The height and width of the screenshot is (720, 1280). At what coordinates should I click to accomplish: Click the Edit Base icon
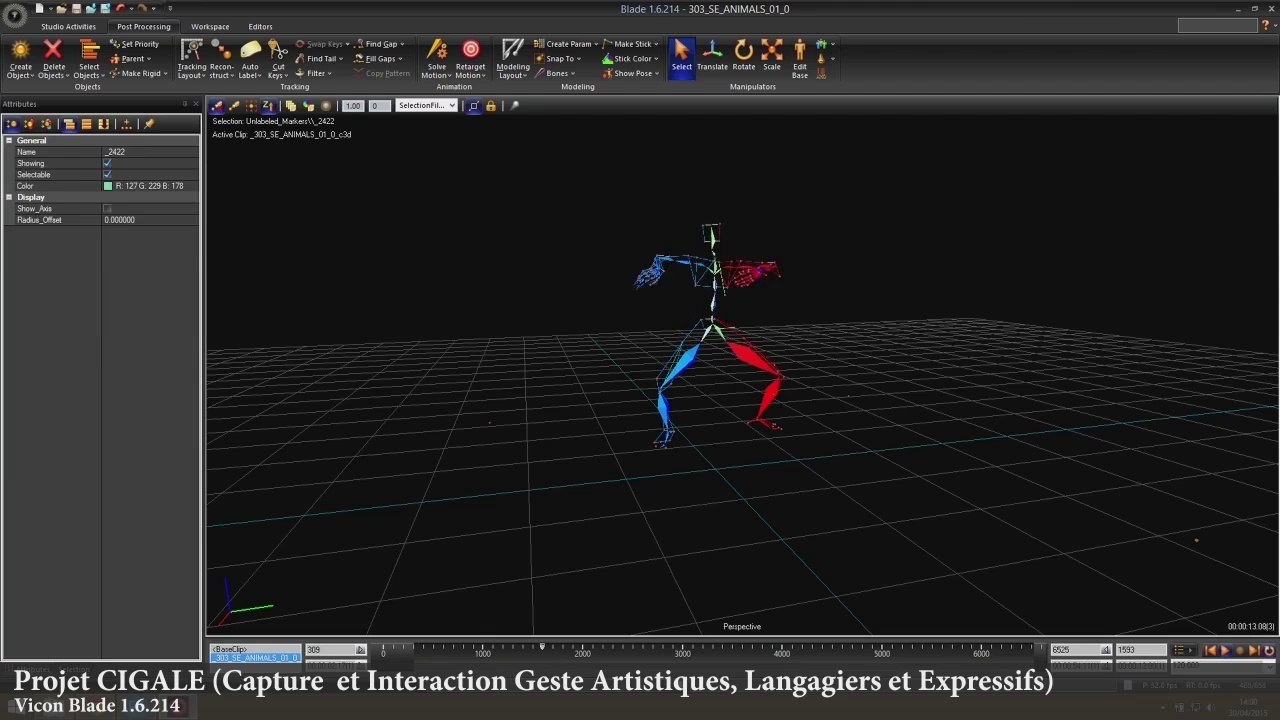[x=800, y=56]
